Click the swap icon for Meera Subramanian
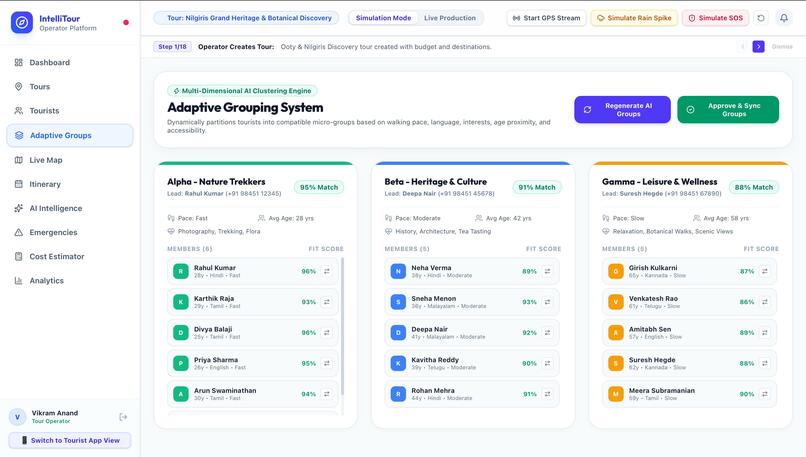Image resolution: width=806 pixels, height=457 pixels. click(765, 394)
